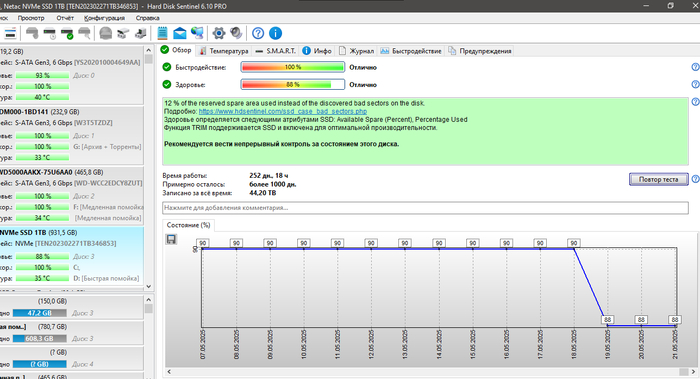The width and height of the screenshot is (700, 379).
Task: Click the blue envelope e-mail icon
Action: pos(179,33)
